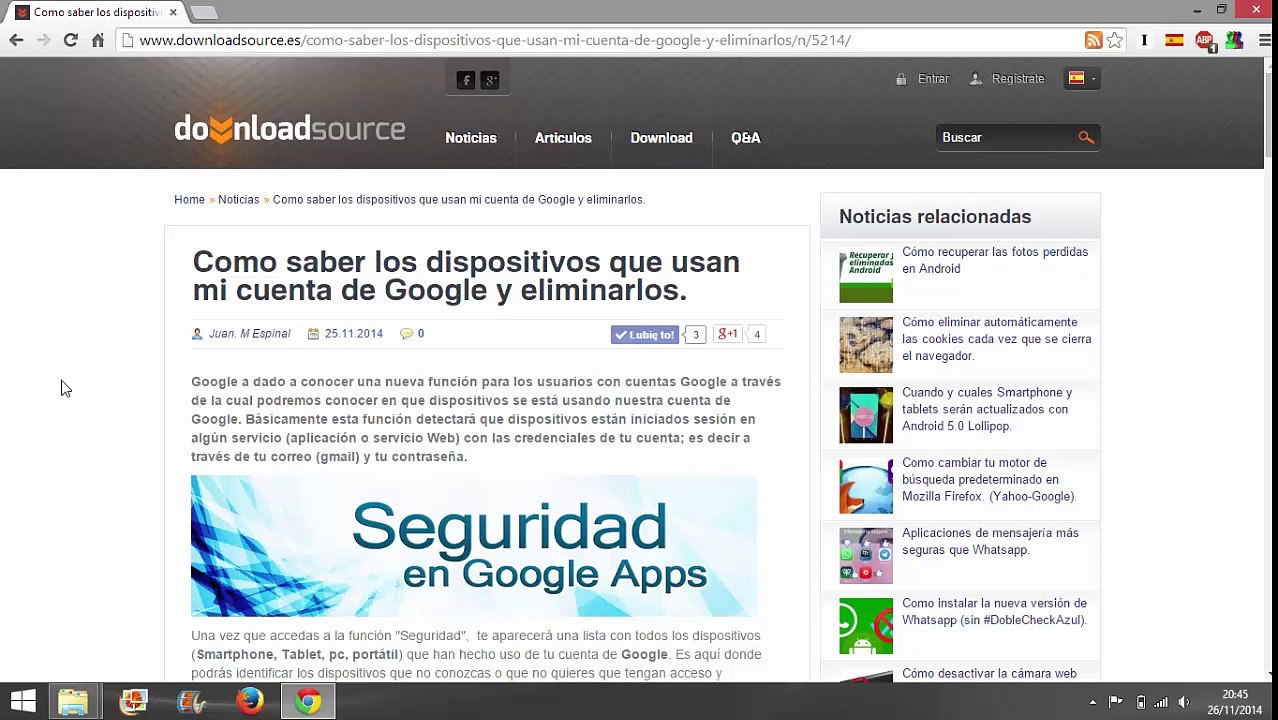Click the article date 25.11.2014
Viewport: 1278px width, 720px height.
(354, 333)
